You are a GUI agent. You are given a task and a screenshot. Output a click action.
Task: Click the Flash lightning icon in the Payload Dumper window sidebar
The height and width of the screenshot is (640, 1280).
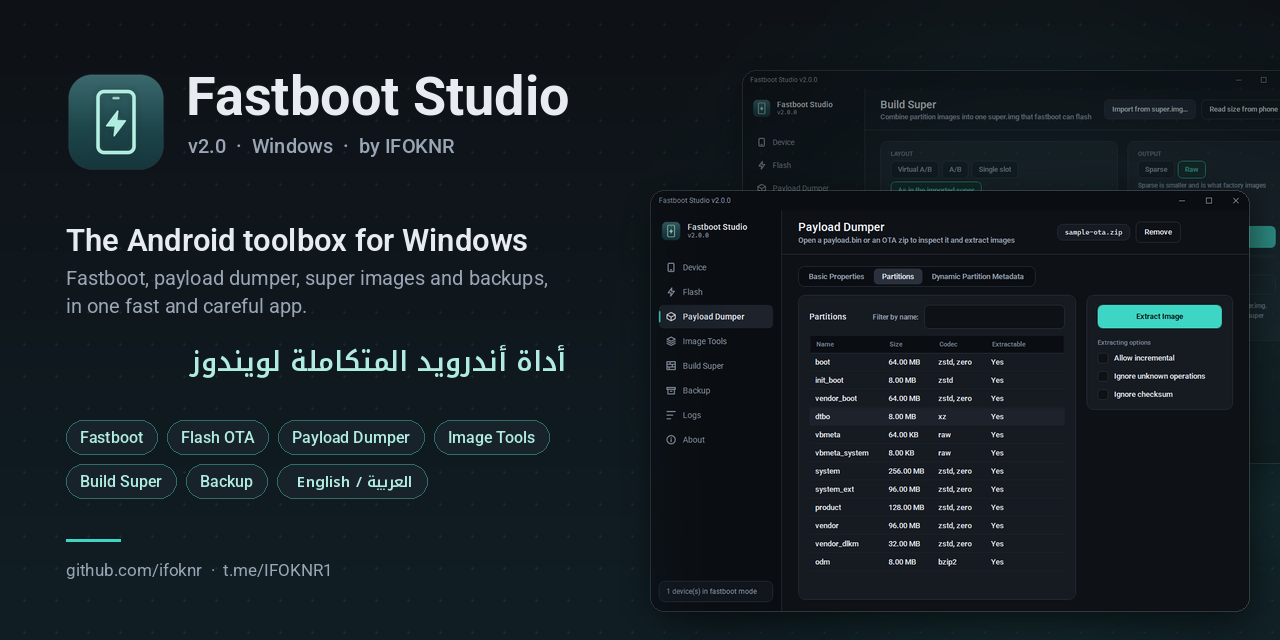pyautogui.click(x=671, y=292)
